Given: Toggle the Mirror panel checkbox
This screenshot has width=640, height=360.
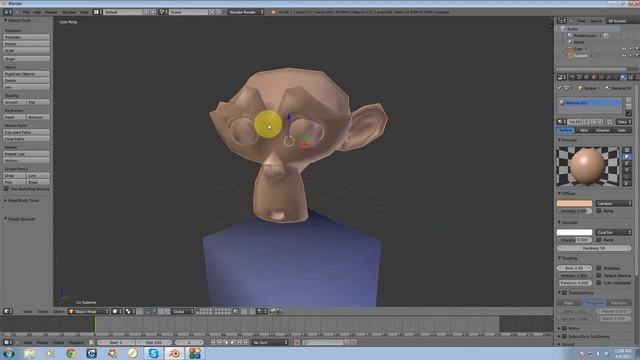Looking at the screenshot, I should [565, 328].
